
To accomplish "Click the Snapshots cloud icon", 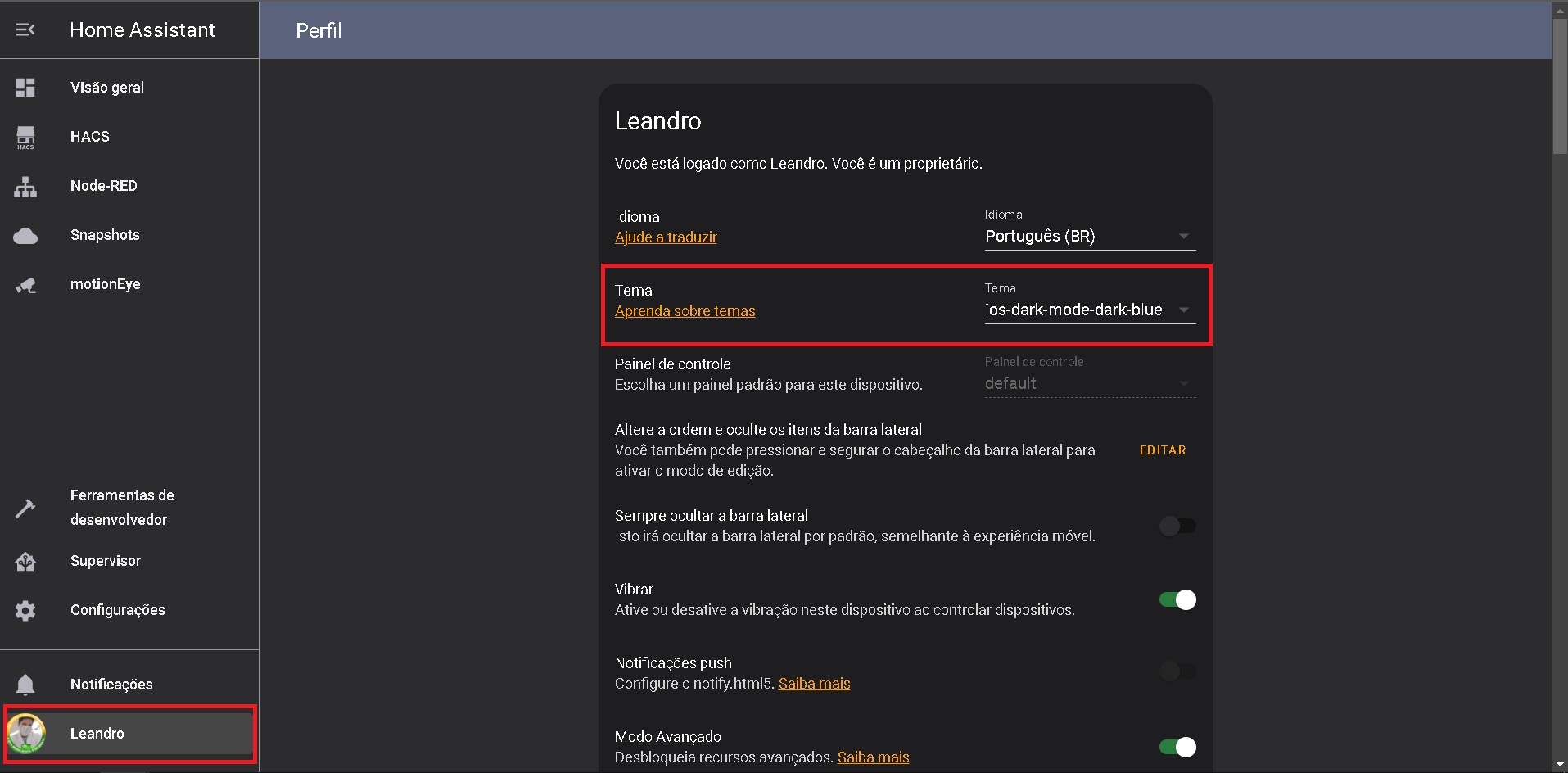I will coord(25,236).
